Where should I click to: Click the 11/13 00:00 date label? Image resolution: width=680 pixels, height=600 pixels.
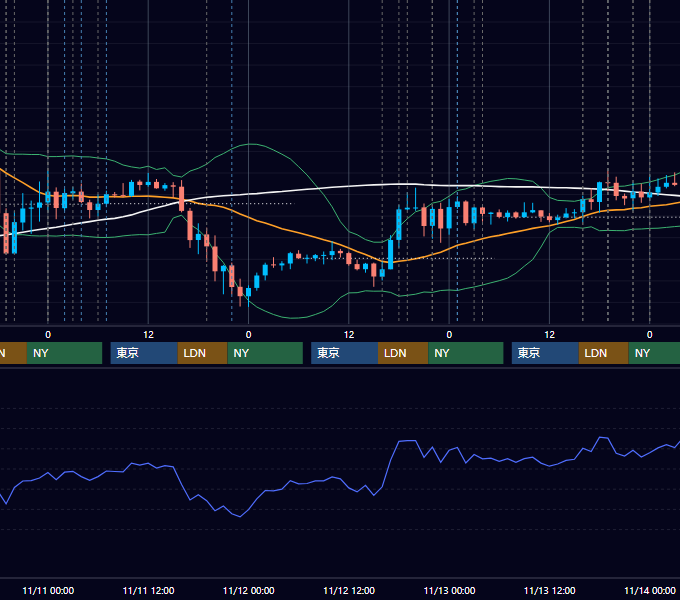click(x=449, y=590)
